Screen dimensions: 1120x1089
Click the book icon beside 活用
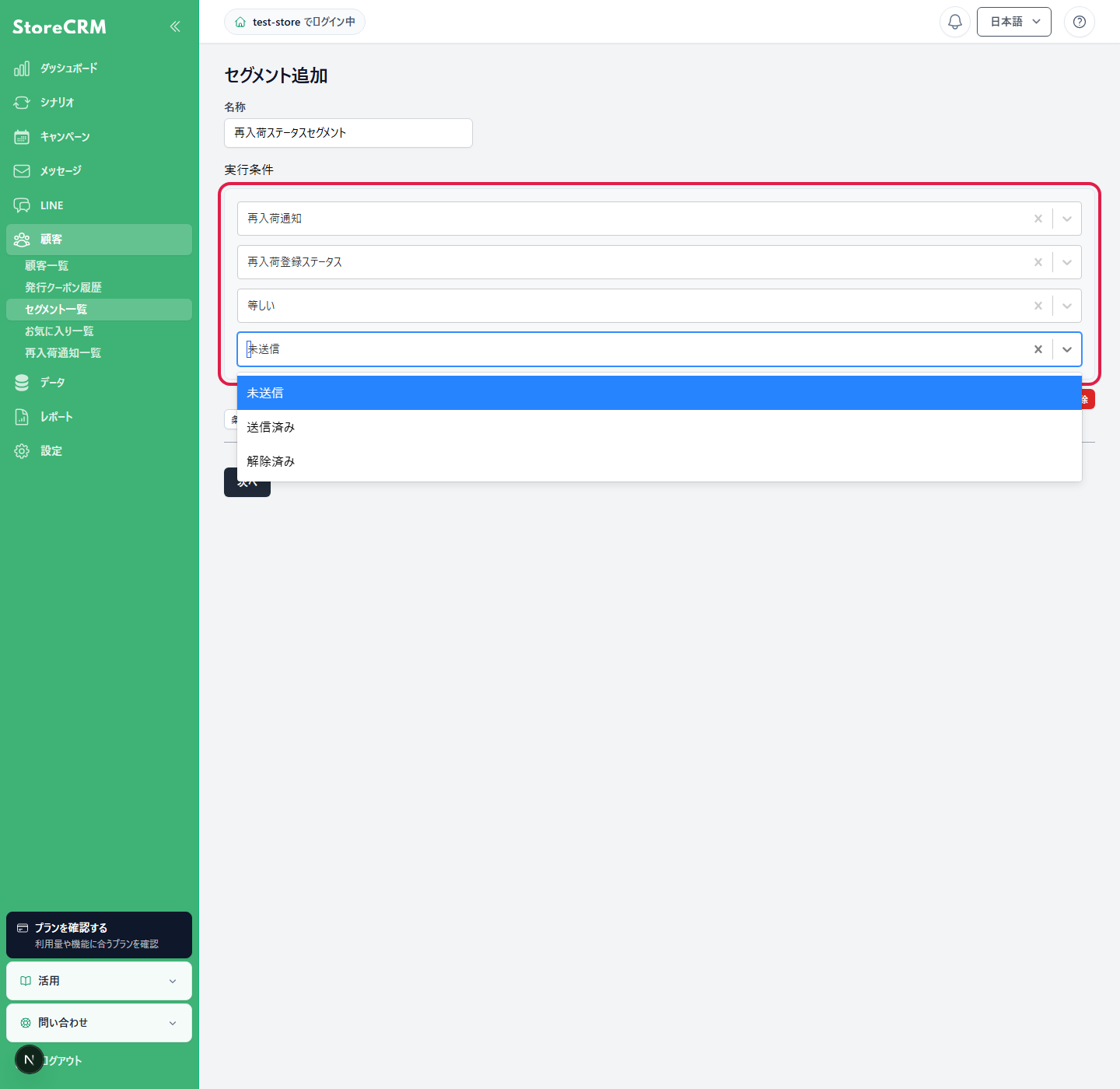[26, 981]
